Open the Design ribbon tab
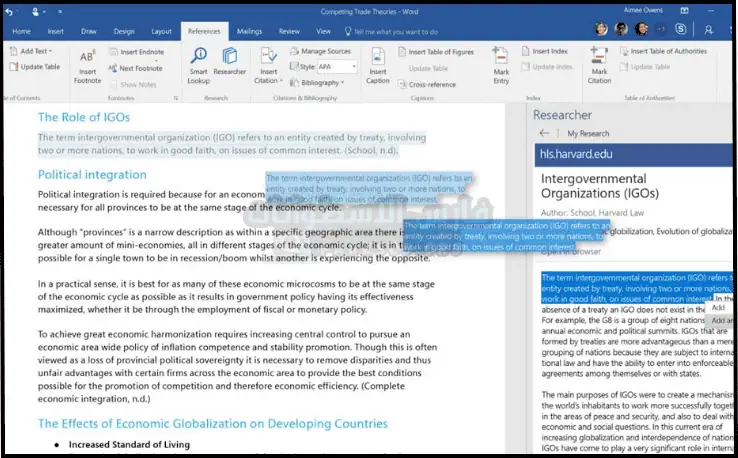This screenshot has width=738, height=458. pos(124,32)
